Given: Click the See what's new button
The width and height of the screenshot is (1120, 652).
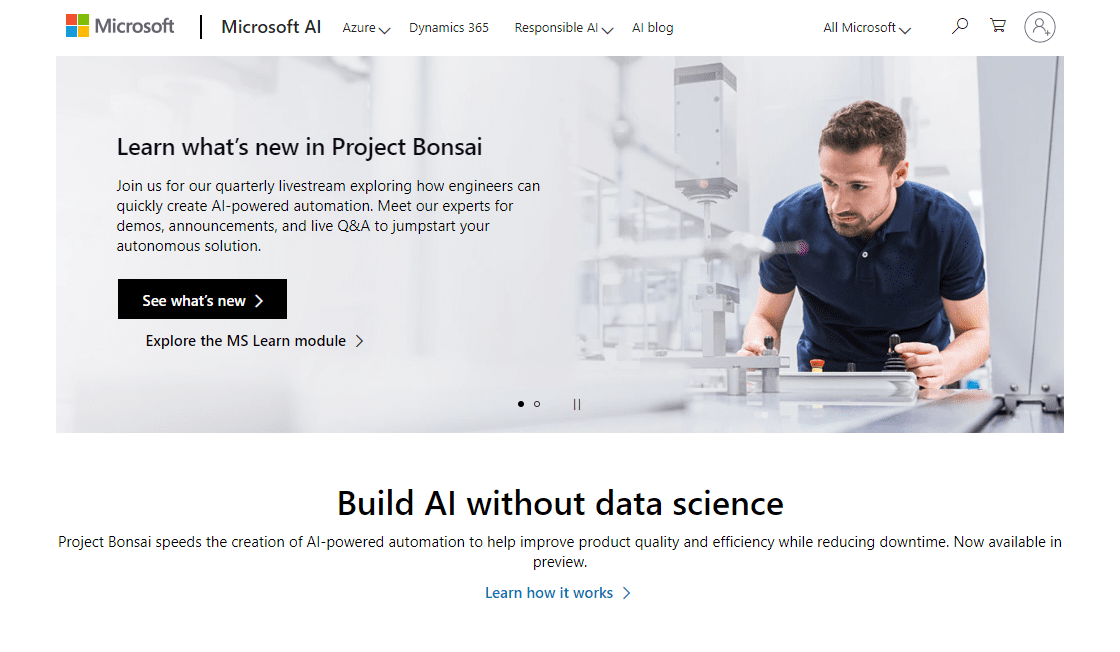Looking at the screenshot, I should (202, 298).
